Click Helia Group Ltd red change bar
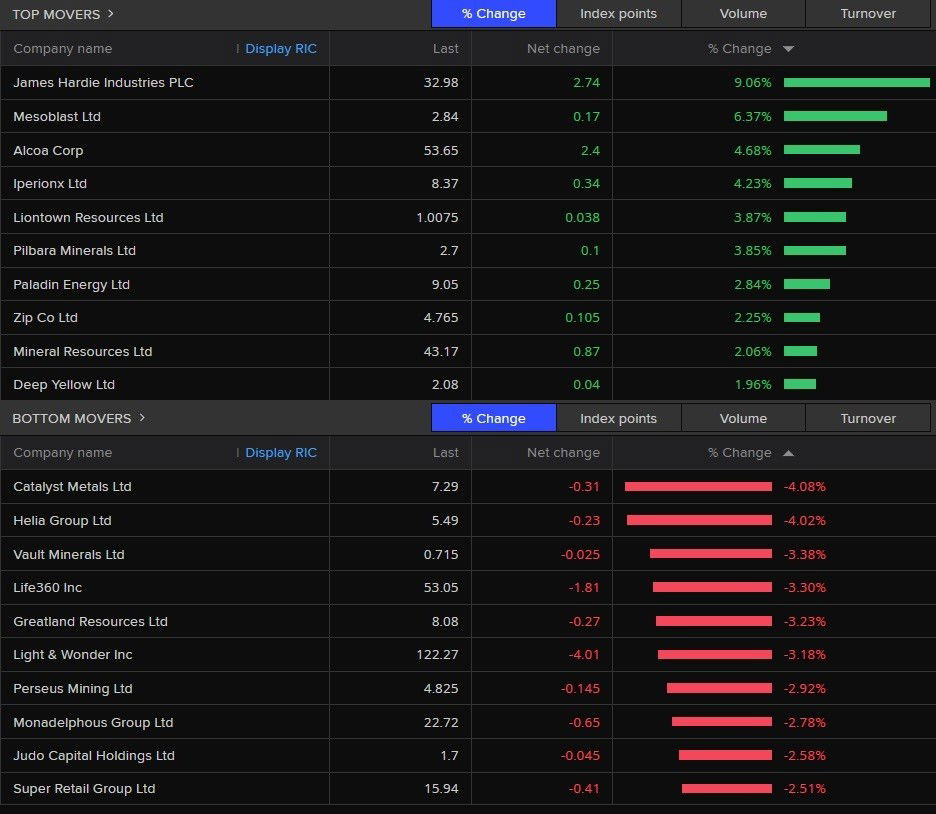The image size is (936, 814). tap(699, 520)
